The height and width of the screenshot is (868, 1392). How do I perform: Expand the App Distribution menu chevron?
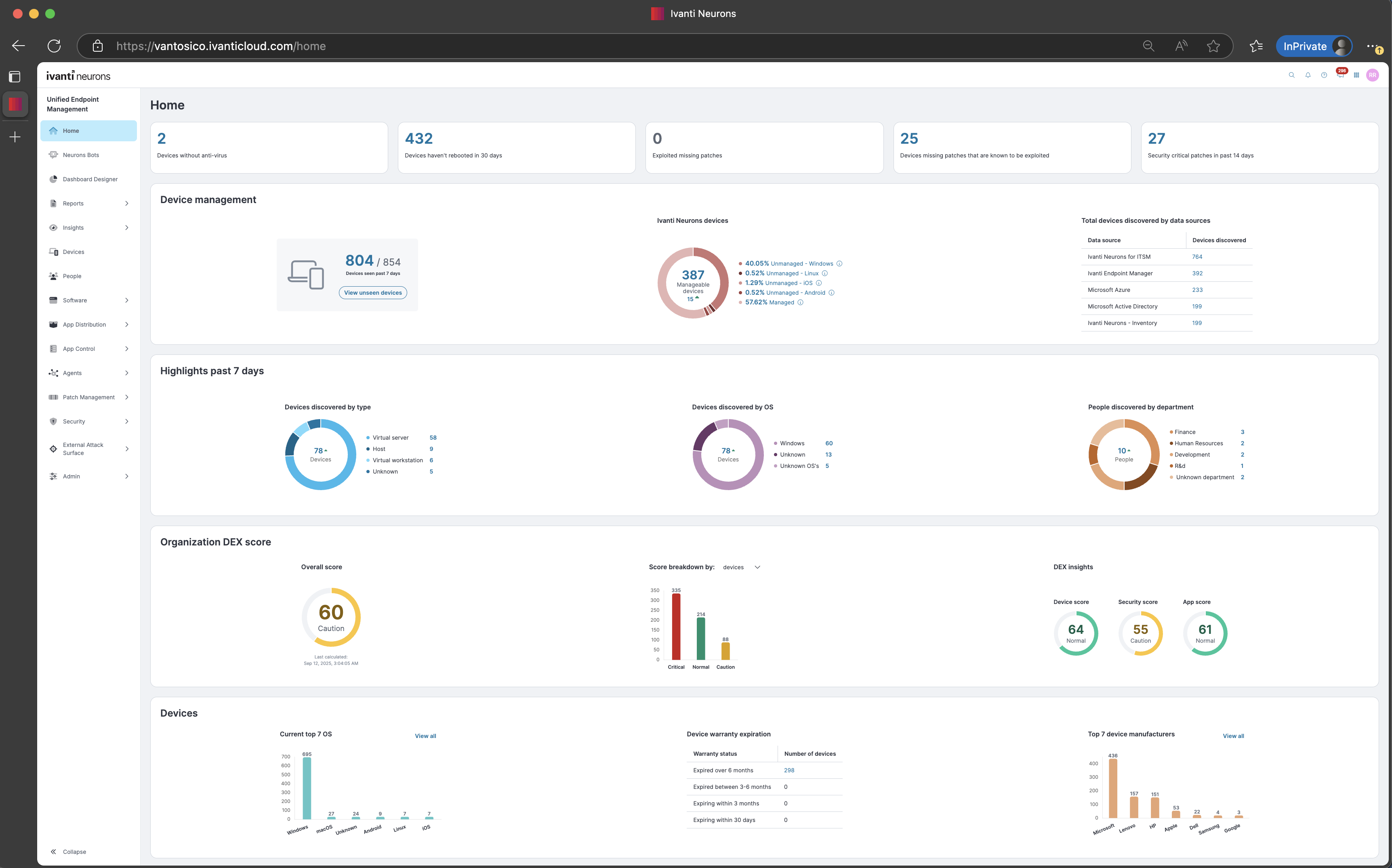point(126,324)
